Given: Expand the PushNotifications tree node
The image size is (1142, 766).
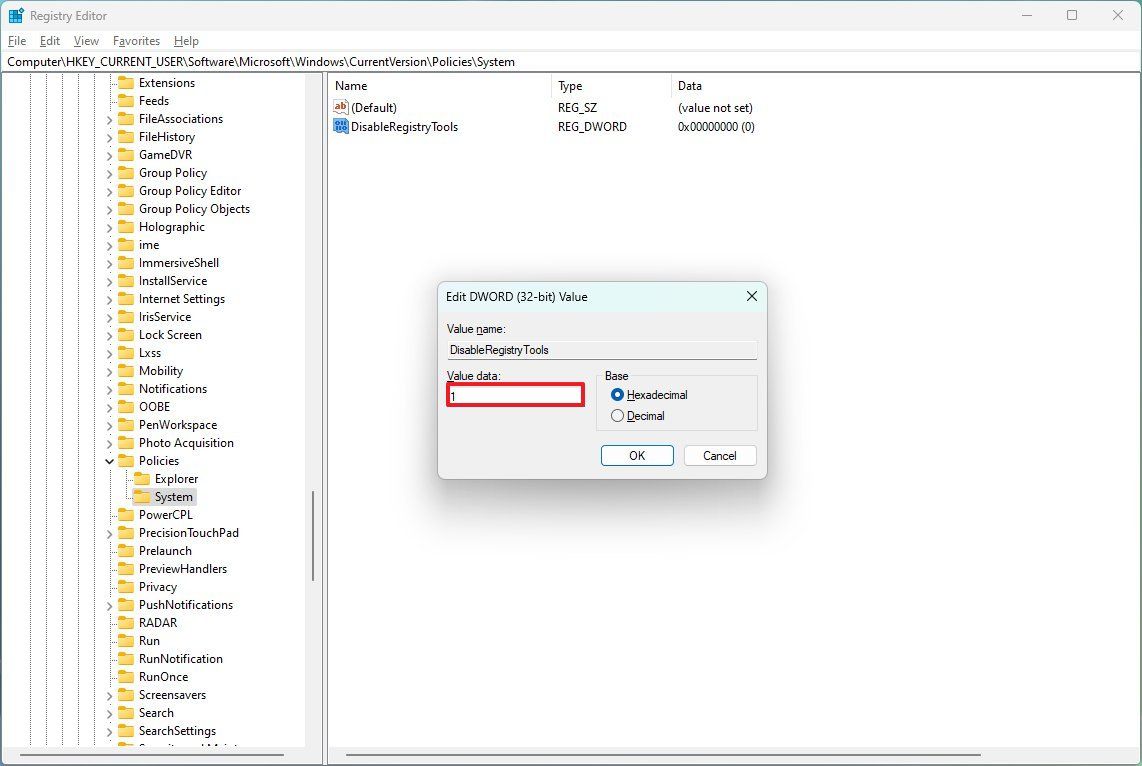Looking at the screenshot, I should (109, 604).
